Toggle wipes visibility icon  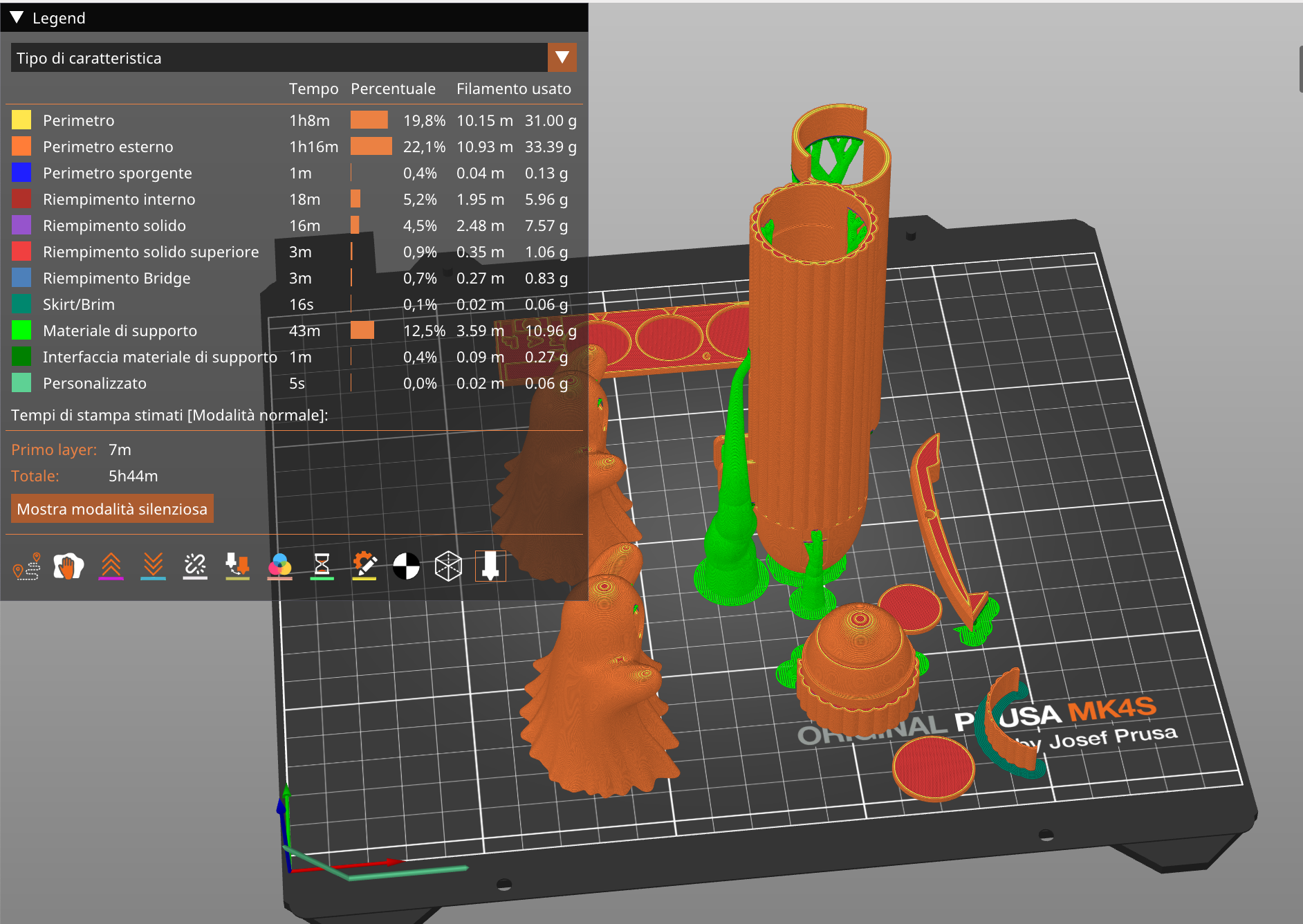point(68,566)
